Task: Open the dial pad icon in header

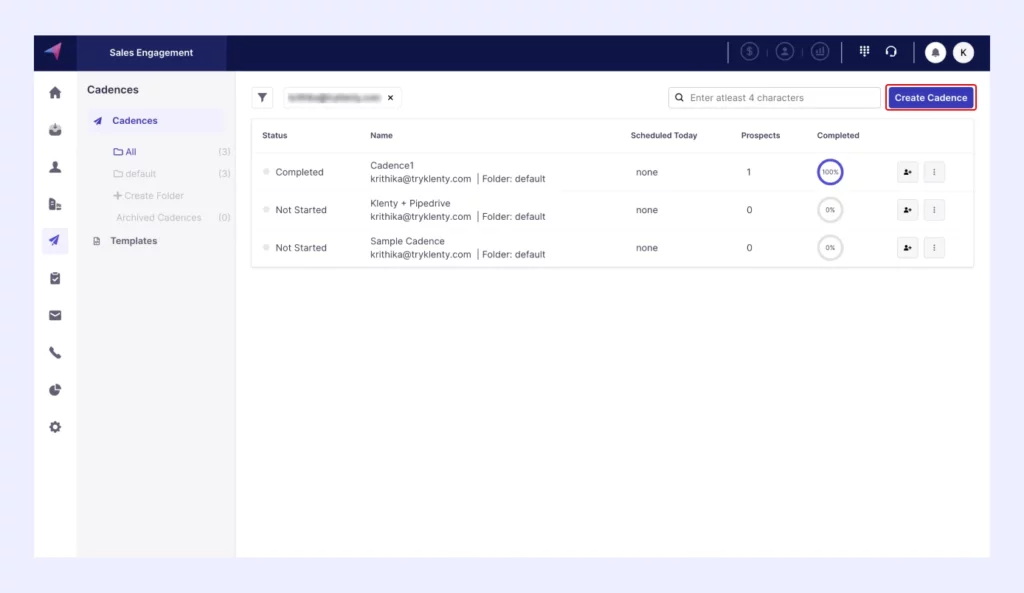Action: click(x=864, y=52)
